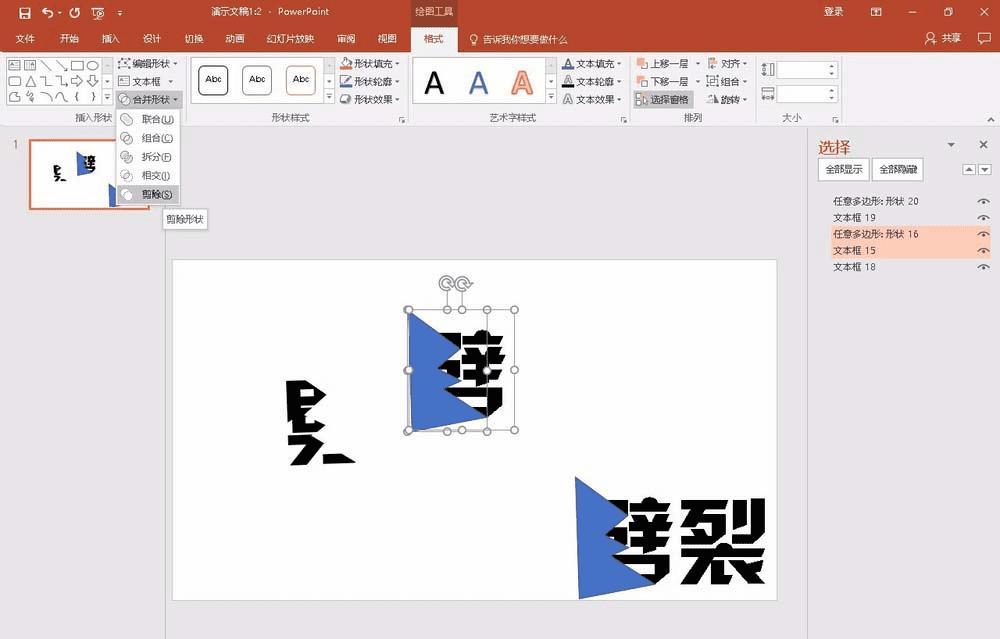Choose 拆分(F) from merge shapes menu

(148, 157)
